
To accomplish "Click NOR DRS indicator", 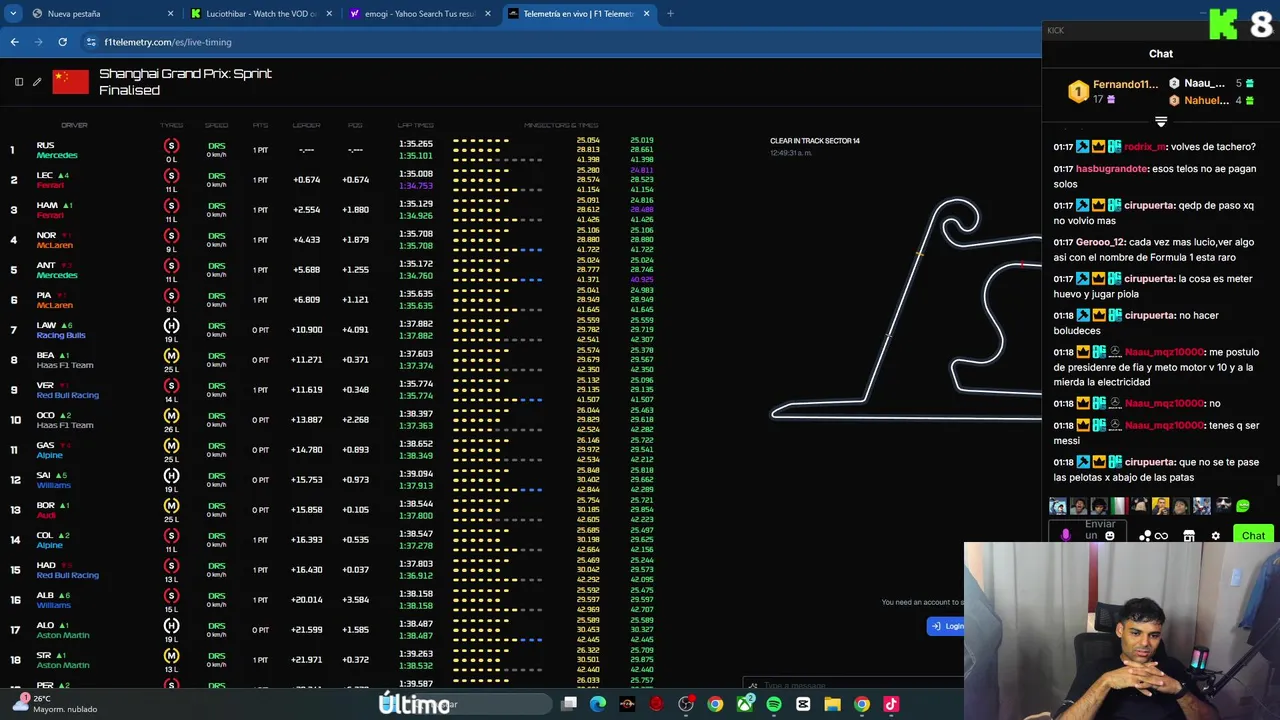I will click(216, 236).
